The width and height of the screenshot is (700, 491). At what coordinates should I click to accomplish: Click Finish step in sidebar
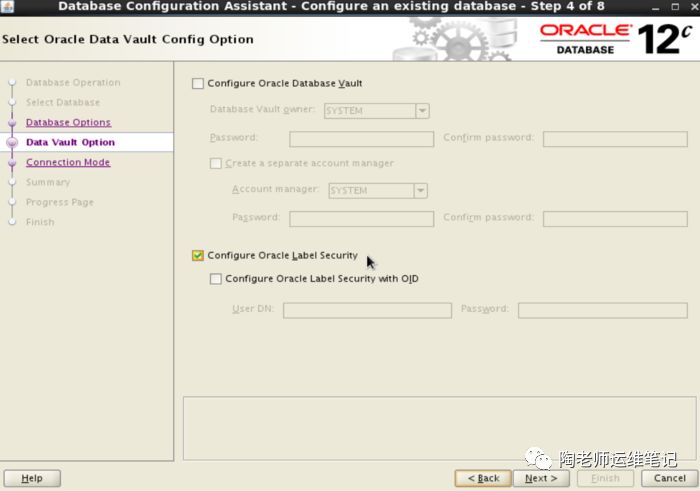click(40, 222)
